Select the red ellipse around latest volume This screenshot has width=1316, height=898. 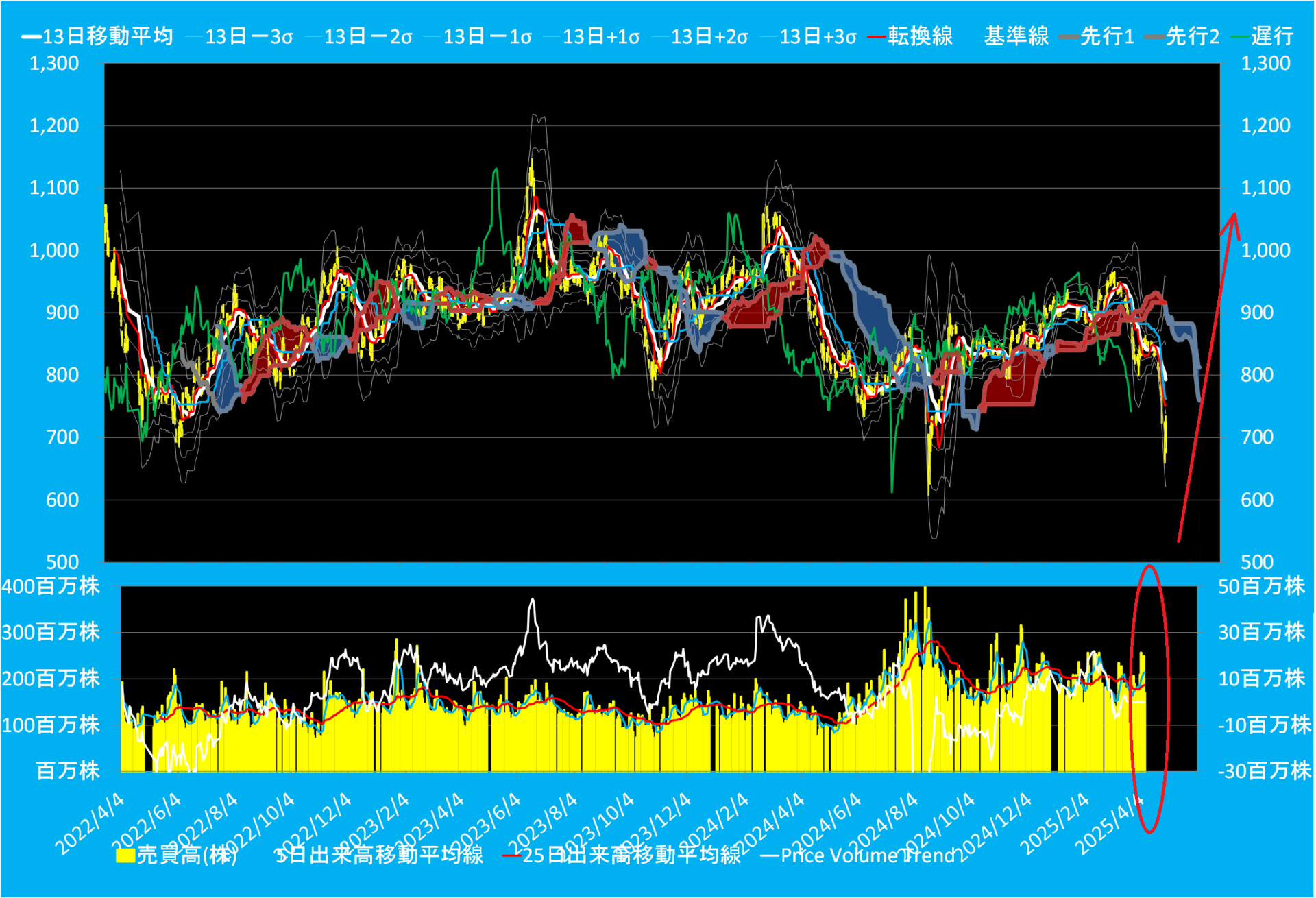1149,699
